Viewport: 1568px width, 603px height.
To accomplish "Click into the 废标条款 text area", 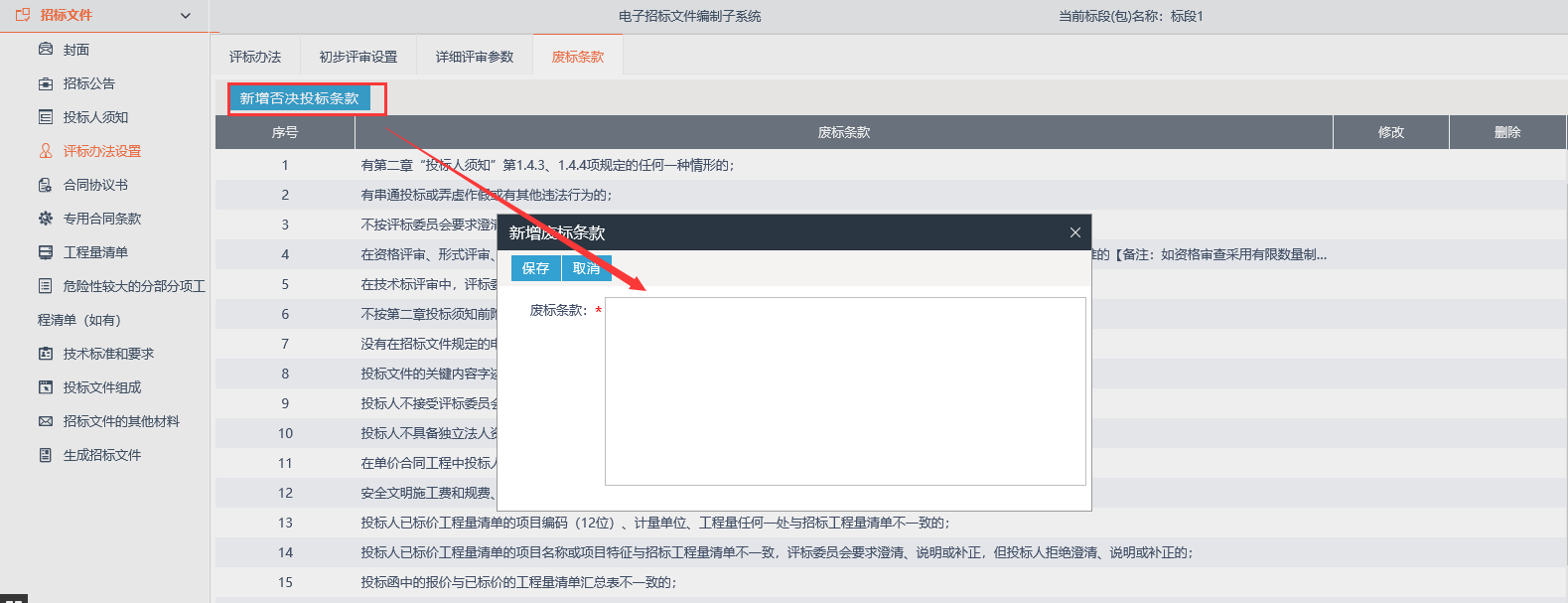I will click(845, 391).
